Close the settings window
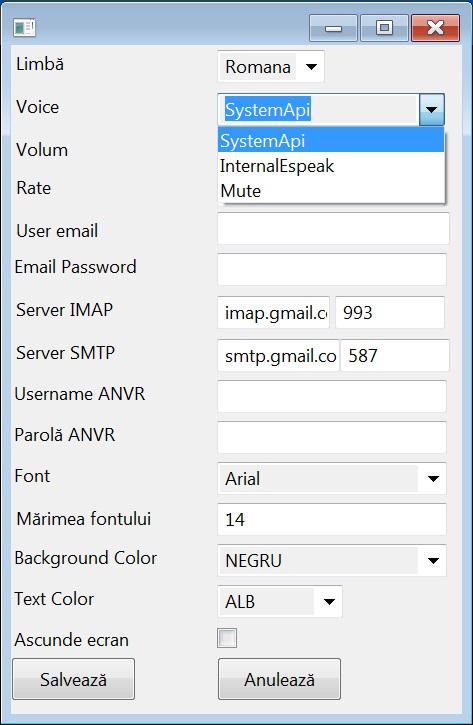 (x=435, y=28)
